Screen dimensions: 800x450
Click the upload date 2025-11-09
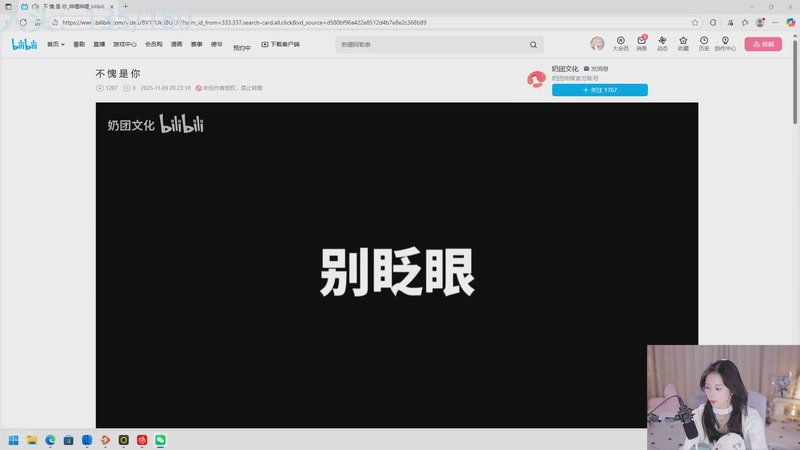(165, 88)
